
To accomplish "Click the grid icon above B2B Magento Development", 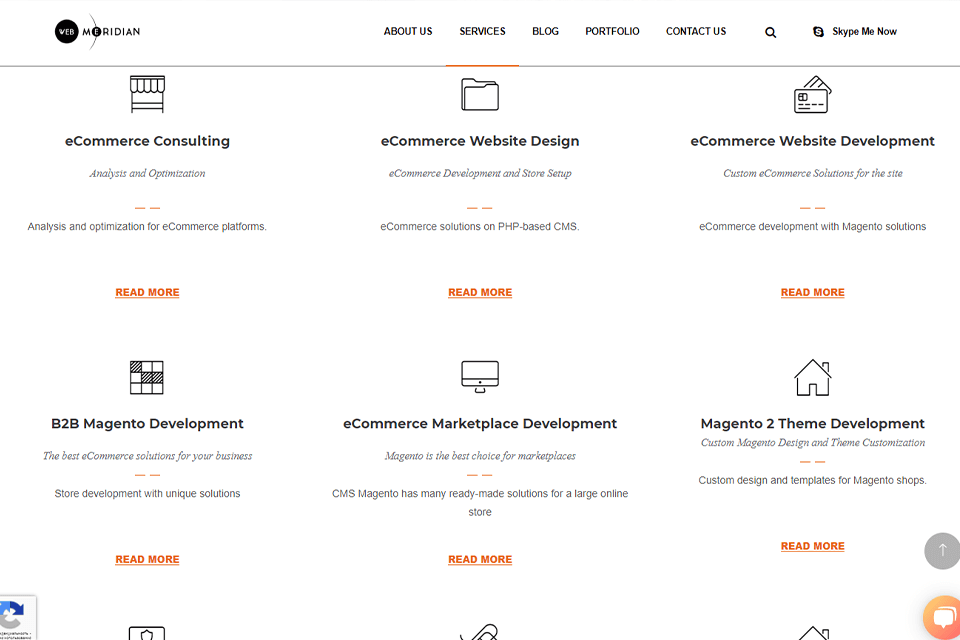I will tap(147, 377).
